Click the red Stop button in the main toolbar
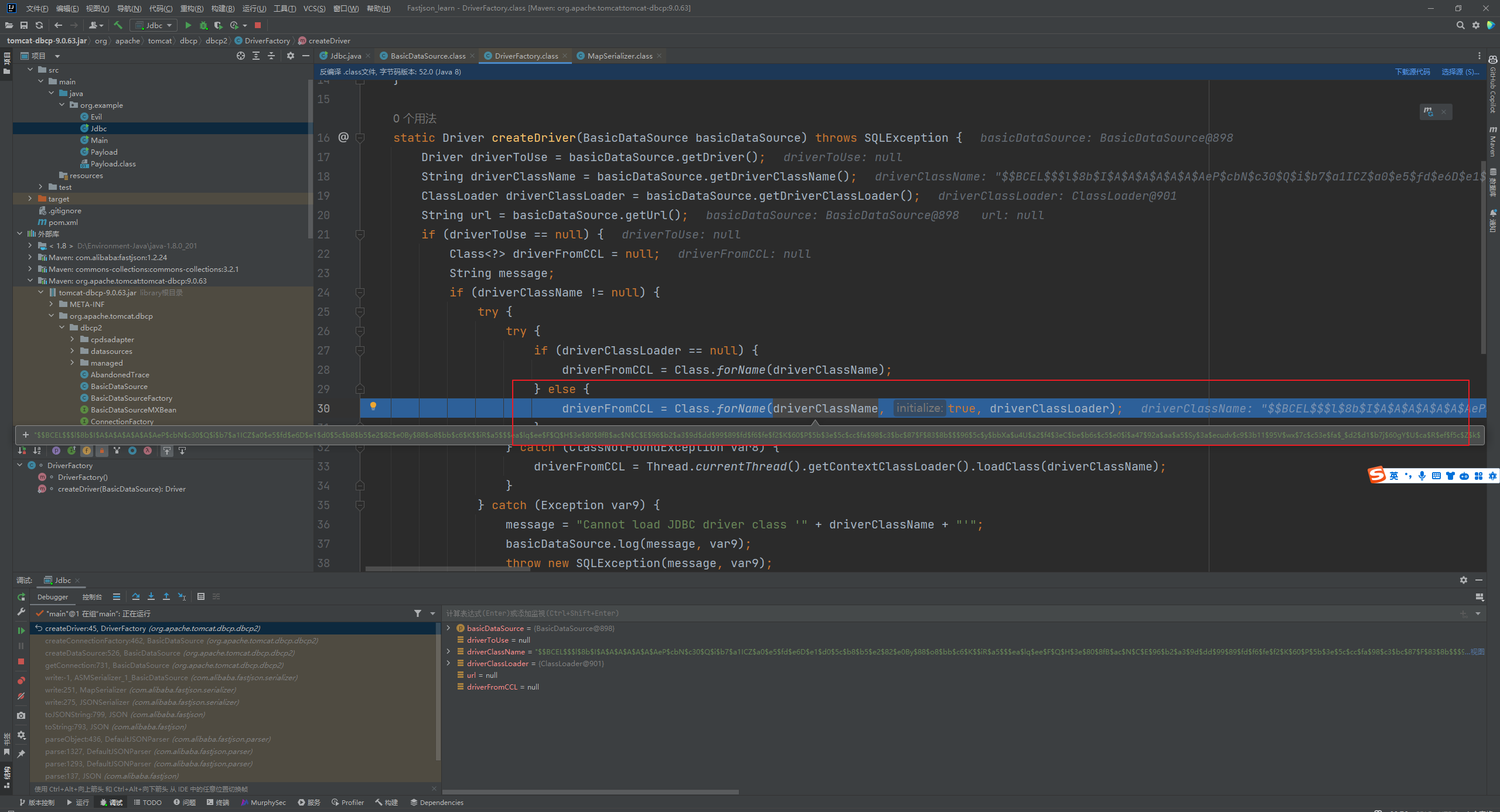The width and height of the screenshot is (1500, 812). [258, 25]
